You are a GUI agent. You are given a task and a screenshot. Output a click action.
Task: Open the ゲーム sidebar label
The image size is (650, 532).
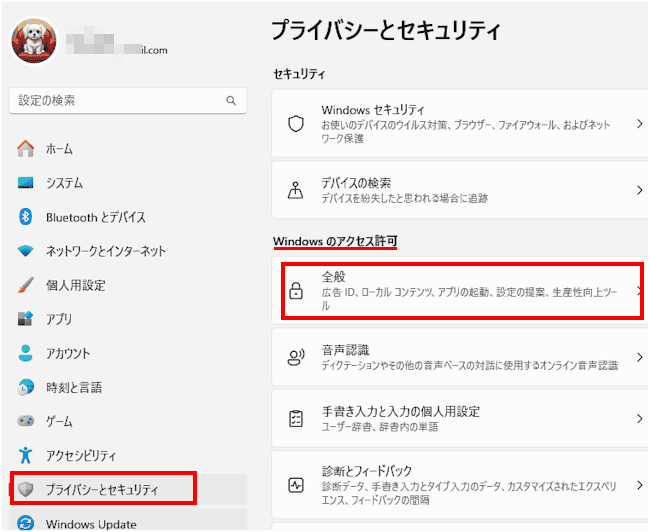coord(59,421)
